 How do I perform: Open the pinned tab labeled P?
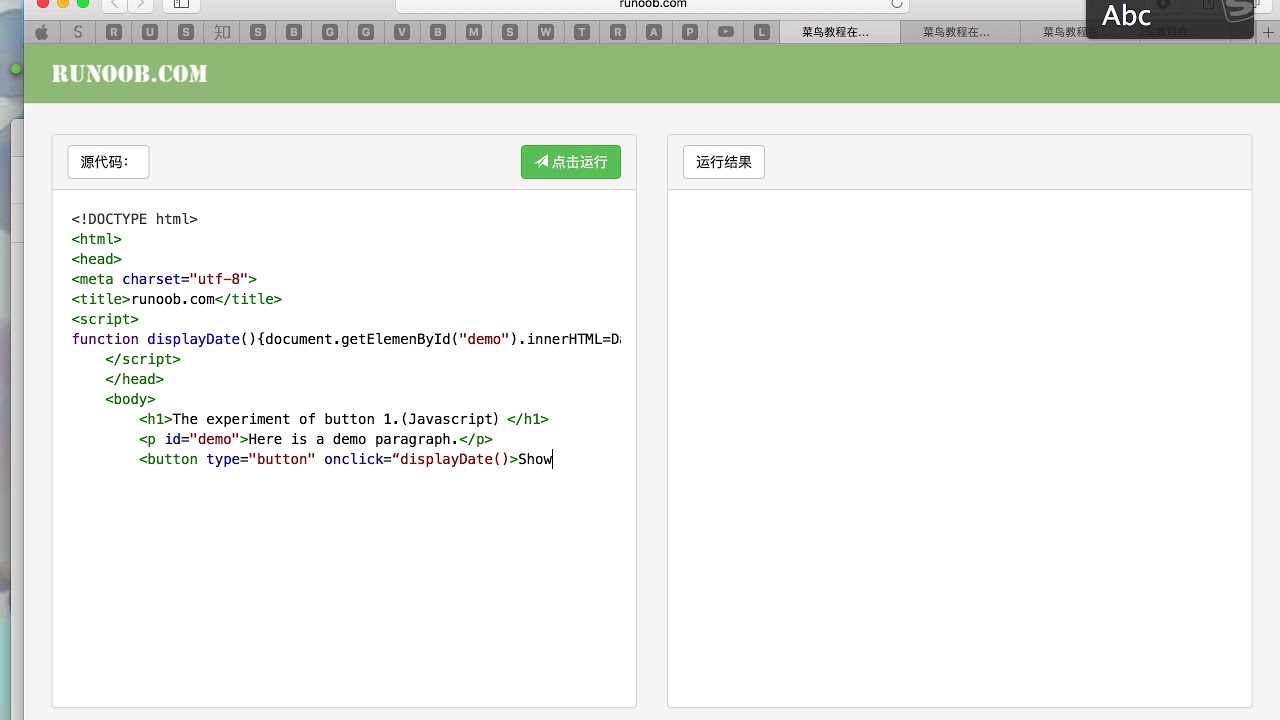[690, 32]
